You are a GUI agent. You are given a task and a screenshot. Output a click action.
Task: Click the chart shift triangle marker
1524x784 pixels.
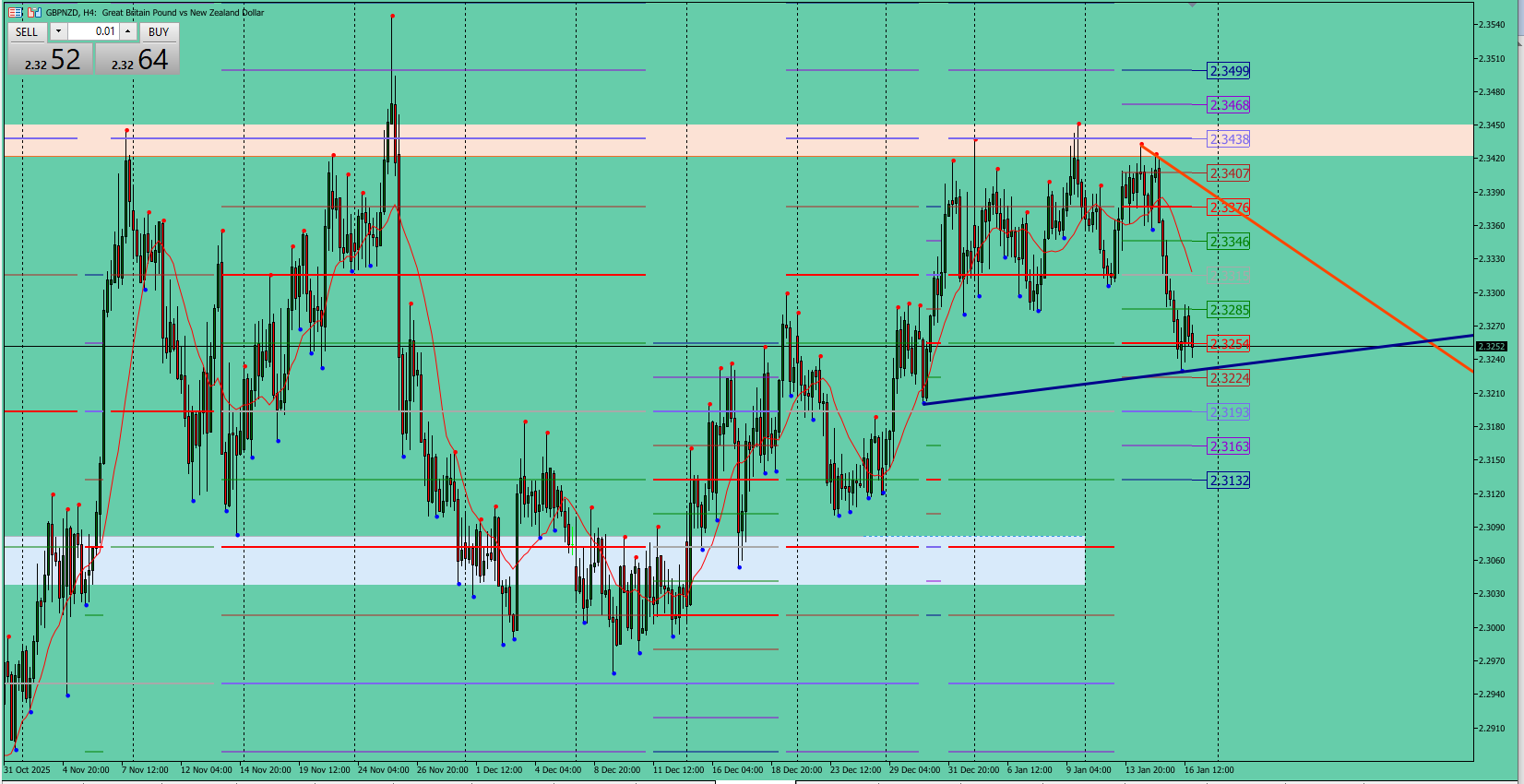click(1192, 5)
